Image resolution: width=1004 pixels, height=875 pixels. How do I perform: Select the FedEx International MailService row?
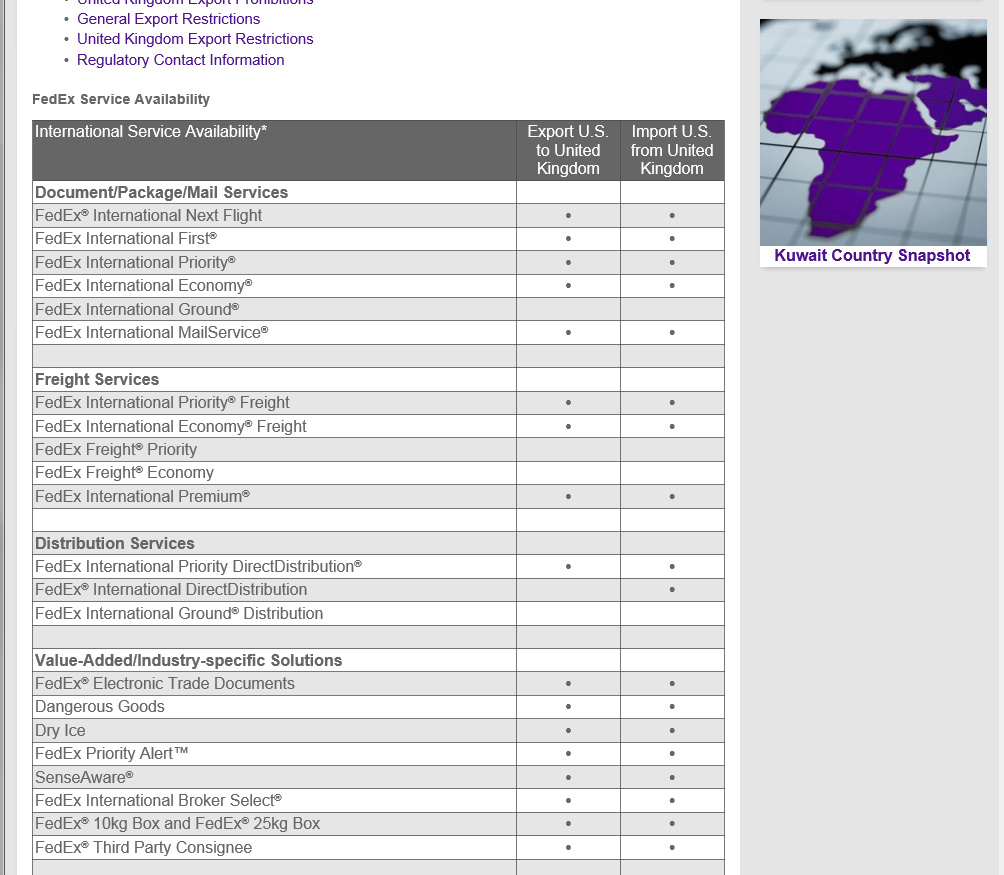[x=378, y=333]
